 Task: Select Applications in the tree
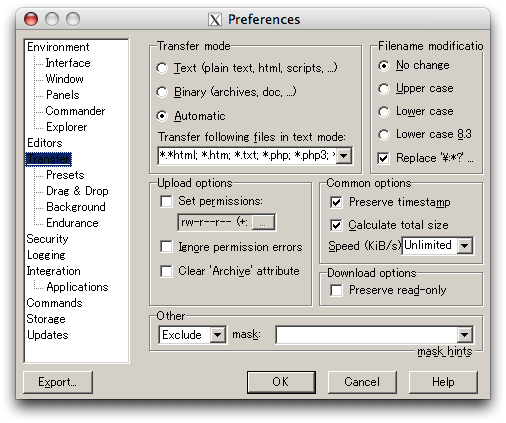(x=77, y=287)
